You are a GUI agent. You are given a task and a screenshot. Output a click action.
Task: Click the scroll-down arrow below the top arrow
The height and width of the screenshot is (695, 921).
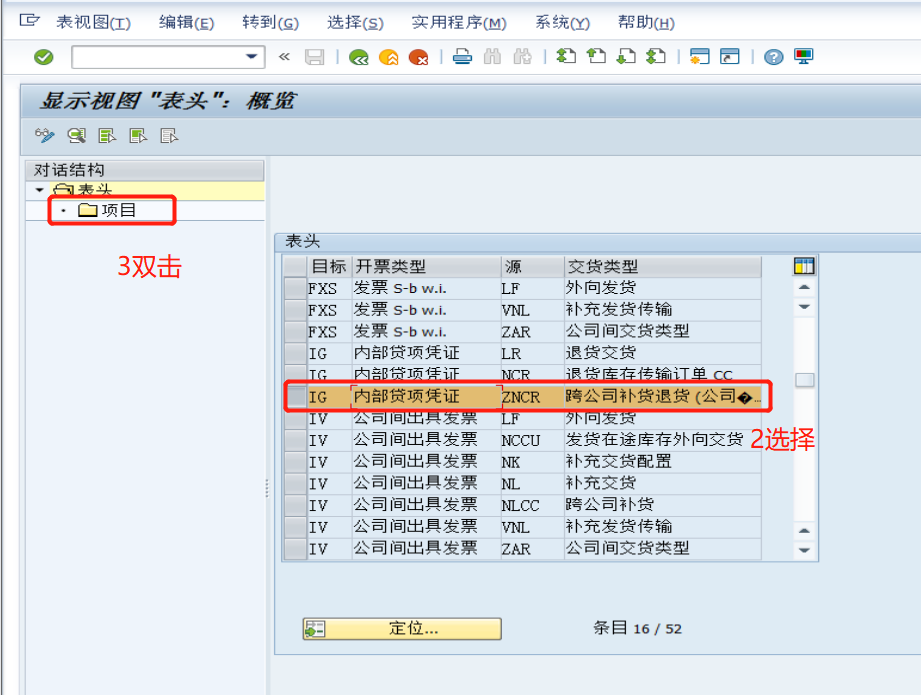pyautogui.click(x=804, y=307)
